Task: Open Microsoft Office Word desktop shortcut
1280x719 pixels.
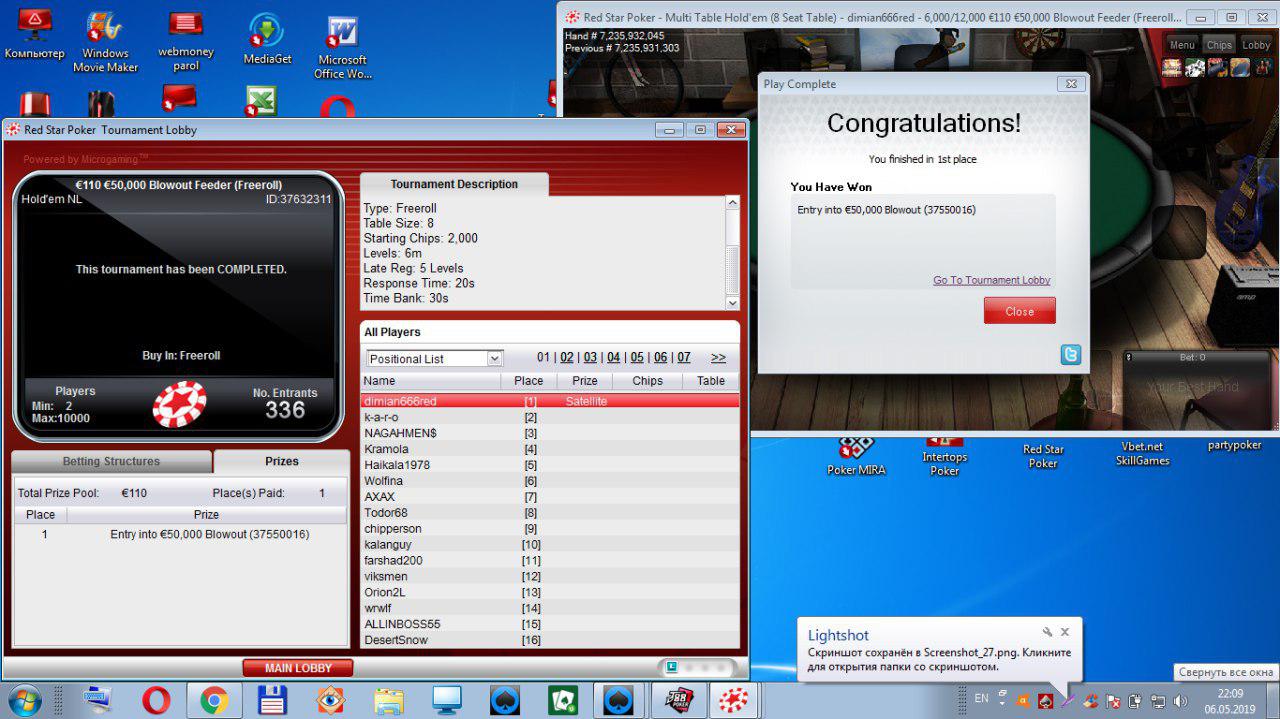Action: click(343, 48)
